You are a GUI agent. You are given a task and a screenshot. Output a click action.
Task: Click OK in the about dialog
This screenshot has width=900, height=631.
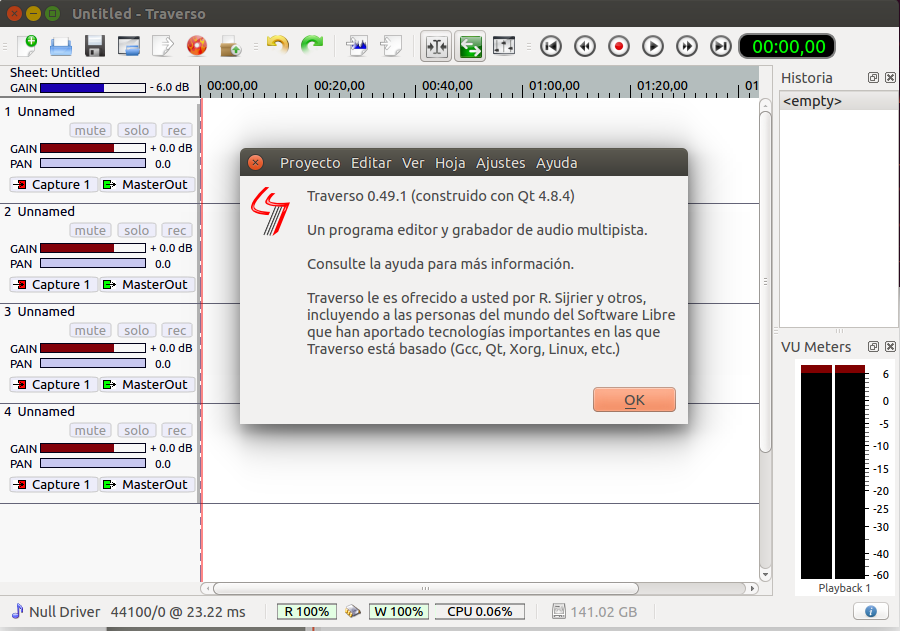[x=634, y=400]
